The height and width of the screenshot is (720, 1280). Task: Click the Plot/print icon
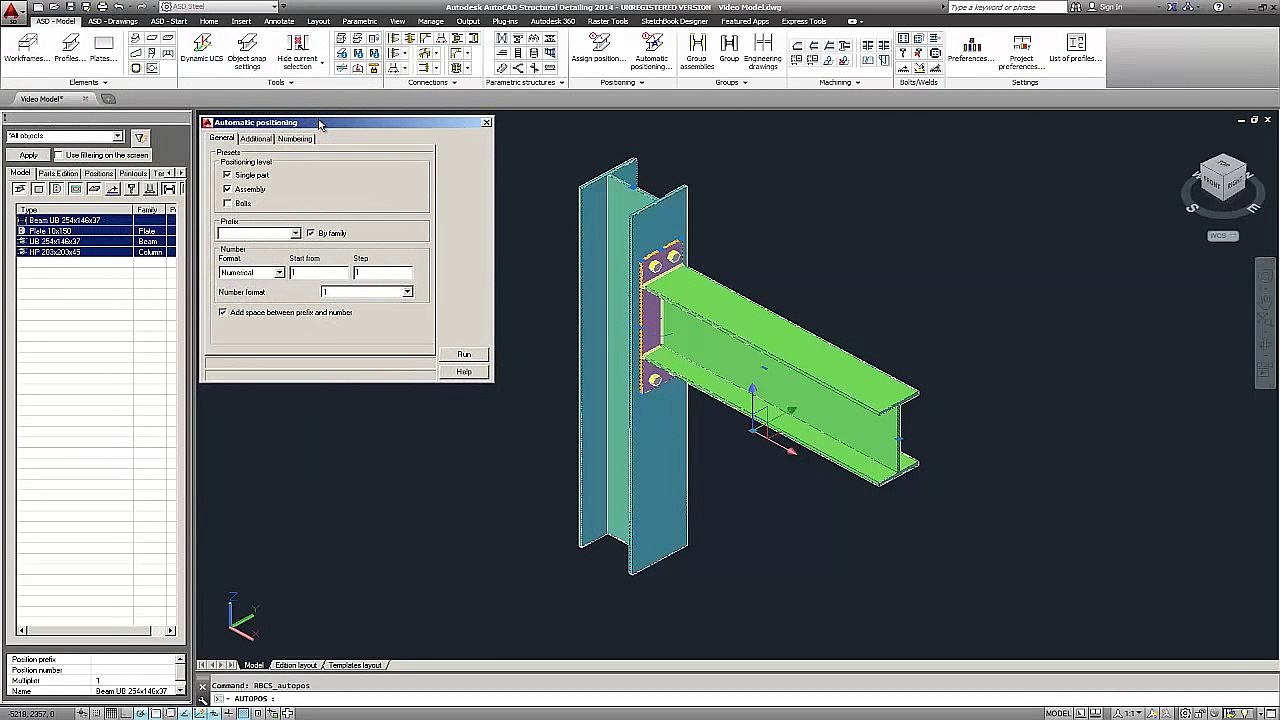pos(102,7)
